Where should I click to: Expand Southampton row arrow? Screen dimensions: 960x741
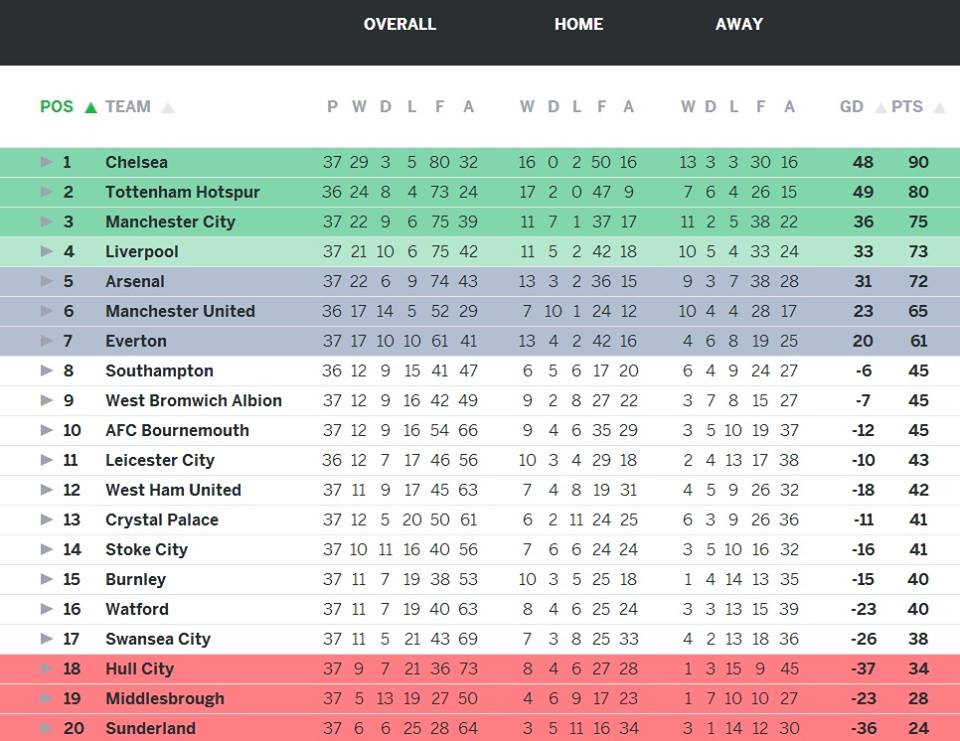coord(47,370)
